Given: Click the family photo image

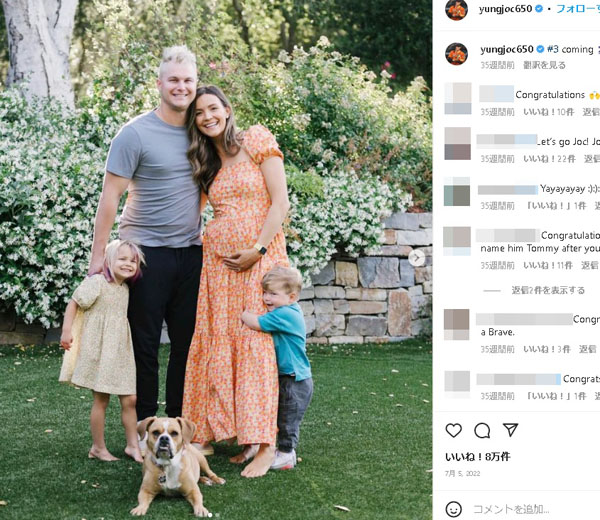Looking at the screenshot, I should point(216,260).
